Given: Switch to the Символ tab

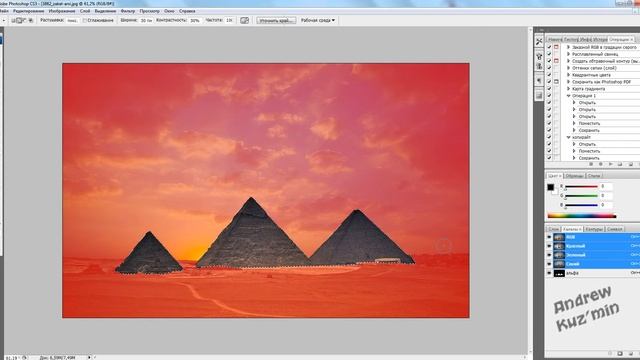Looking at the screenshot, I should tap(615, 229).
